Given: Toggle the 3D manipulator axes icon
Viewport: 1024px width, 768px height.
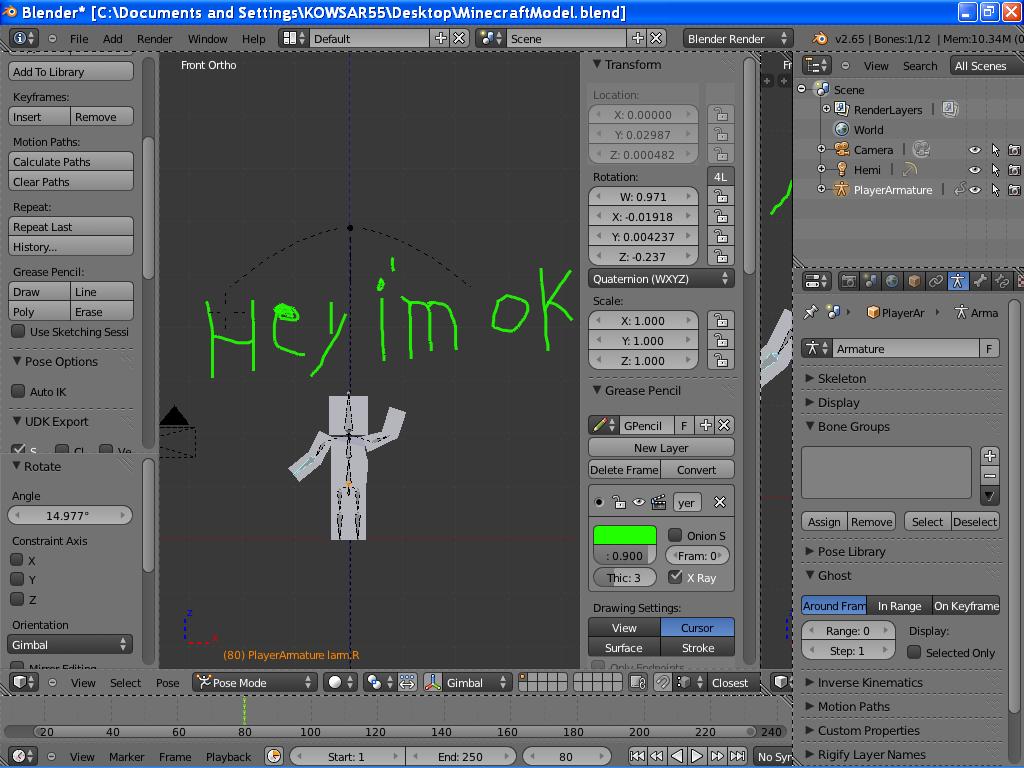Looking at the screenshot, I should click(432, 682).
